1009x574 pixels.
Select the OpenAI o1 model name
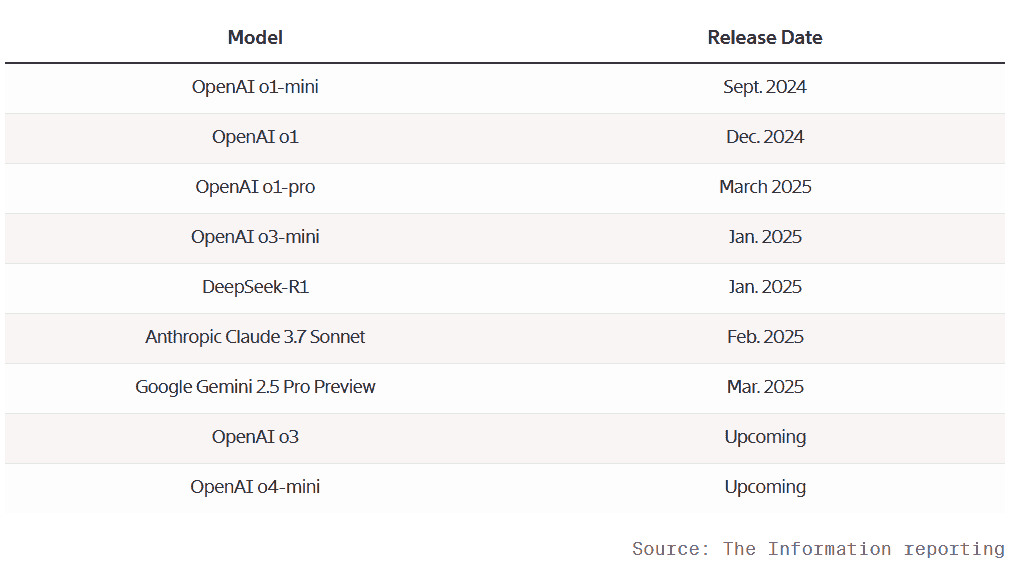(255, 137)
